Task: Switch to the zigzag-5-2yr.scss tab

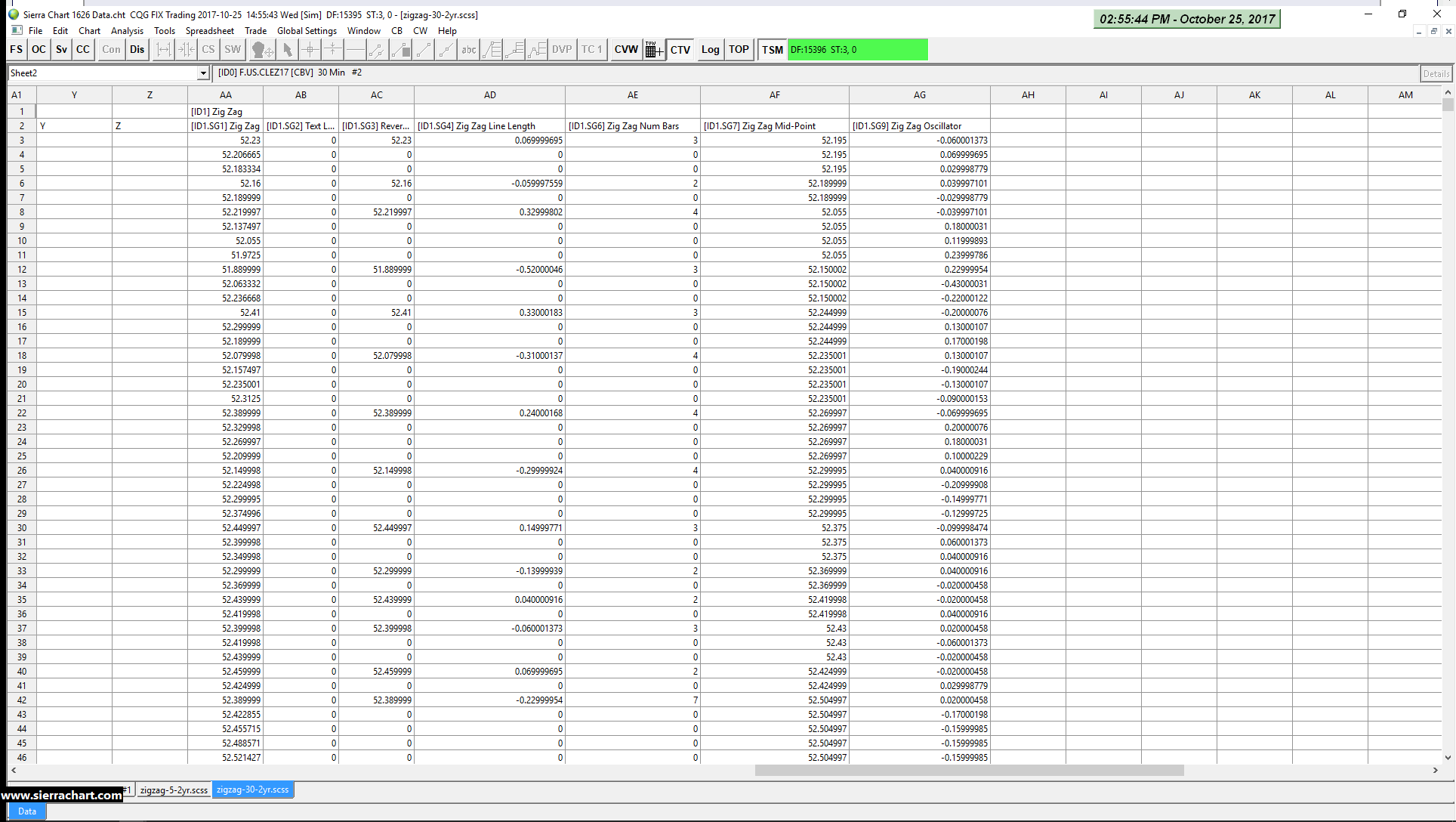Action: (x=174, y=790)
